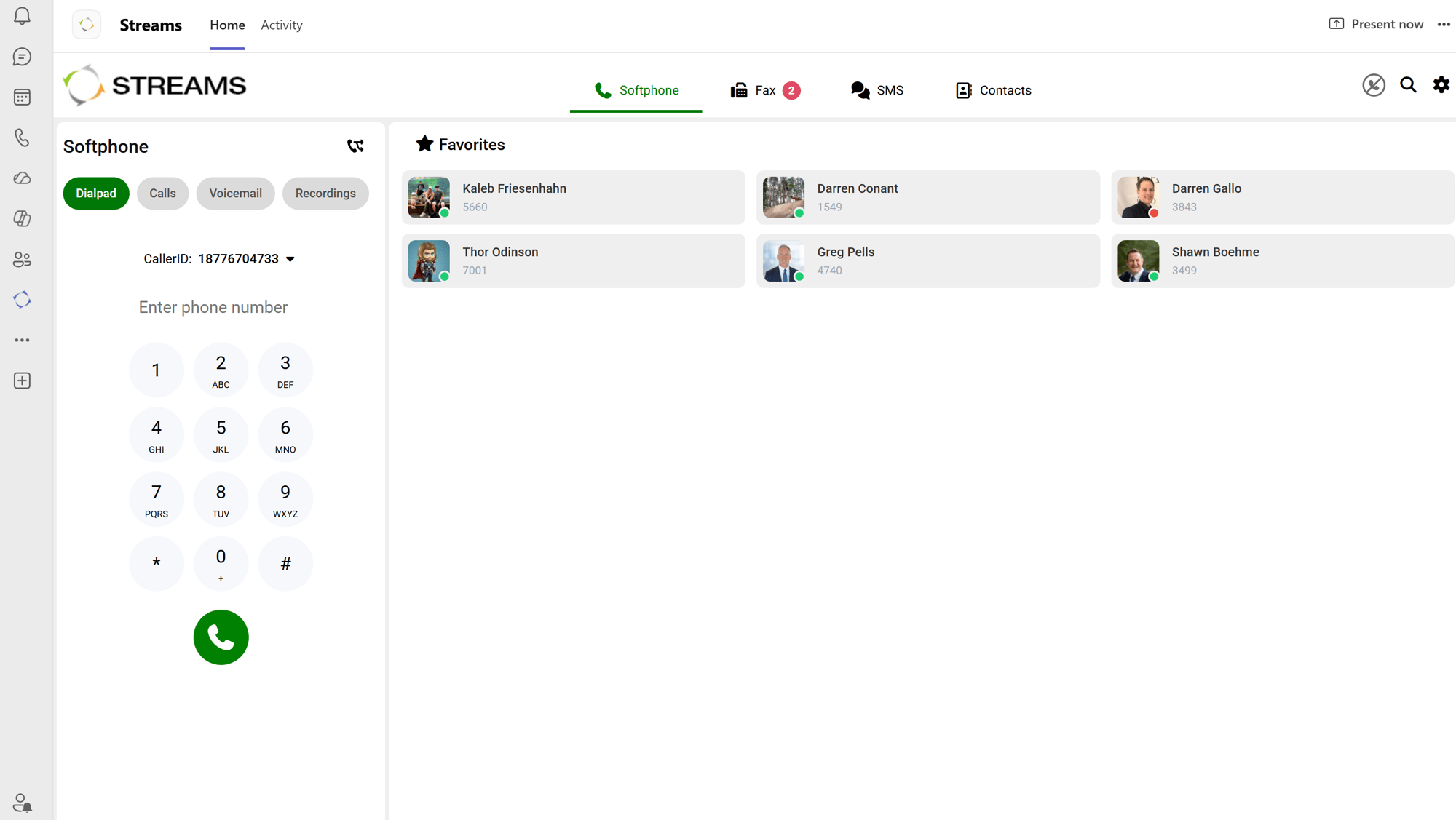This screenshot has height=820, width=1456.
Task: Open Teams Calendar icon in sidebar
Action: click(x=22, y=97)
